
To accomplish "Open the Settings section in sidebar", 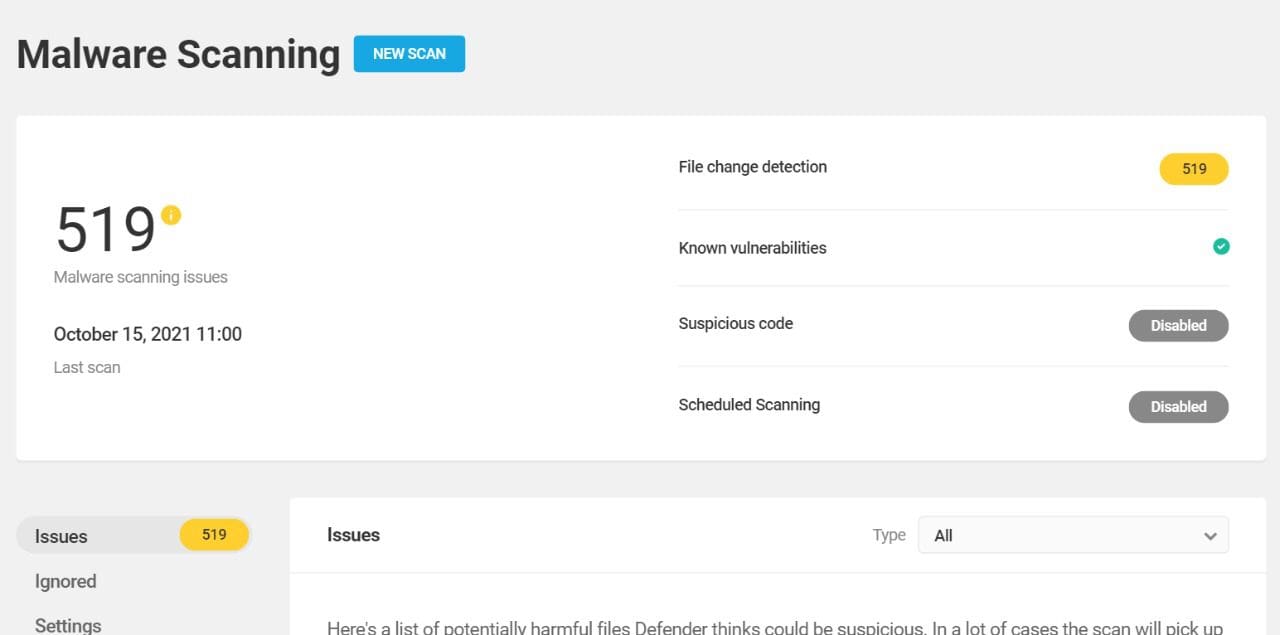I will [x=67, y=624].
